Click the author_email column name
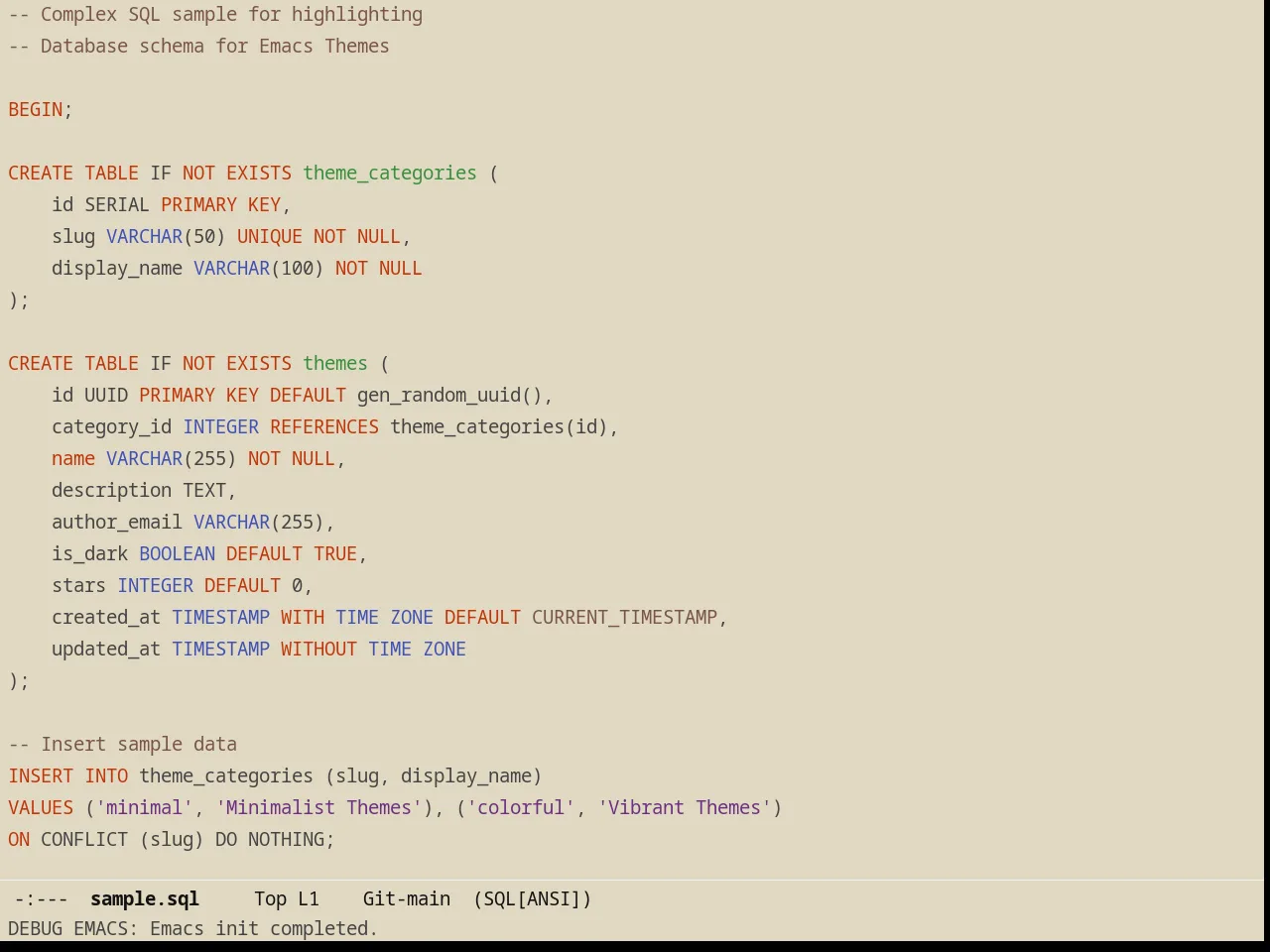The image size is (1270, 952). click(117, 522)
